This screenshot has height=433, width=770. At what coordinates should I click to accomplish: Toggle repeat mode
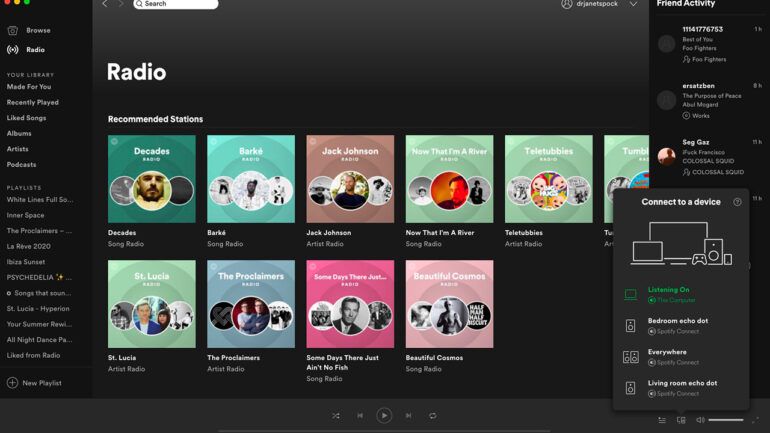[x=432, y=415]
